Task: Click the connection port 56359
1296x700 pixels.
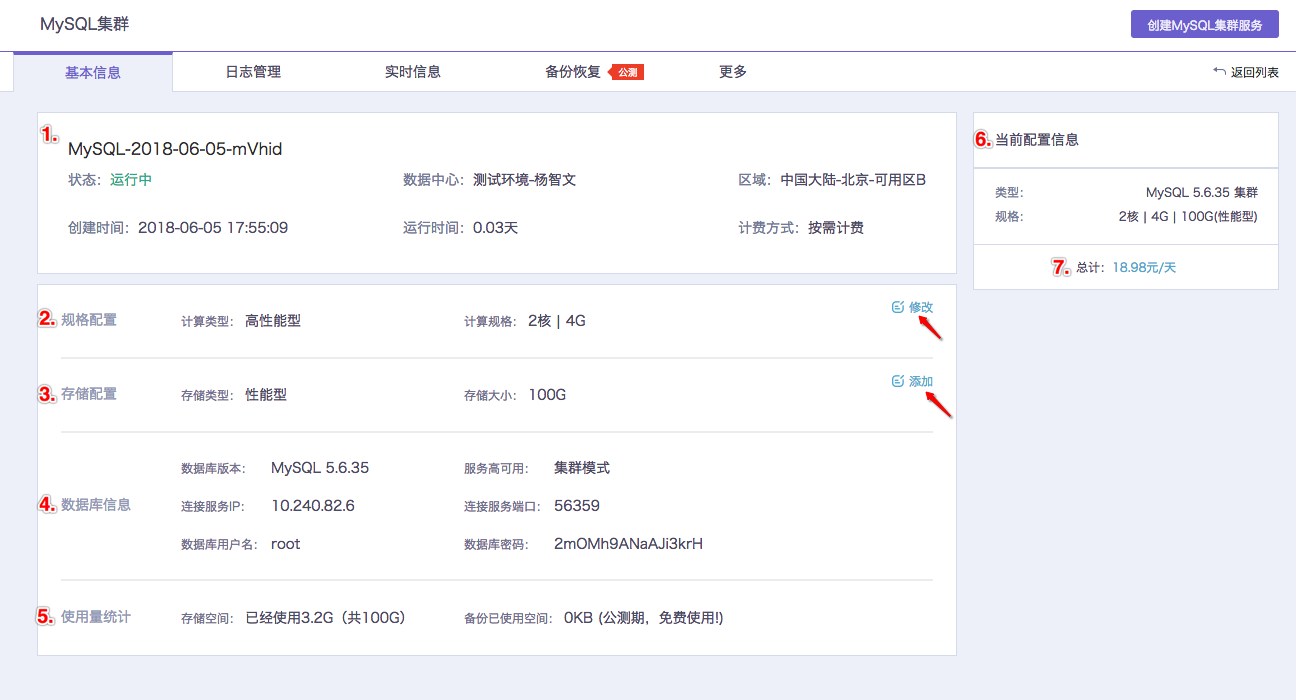Action: [x=577, y=506]
